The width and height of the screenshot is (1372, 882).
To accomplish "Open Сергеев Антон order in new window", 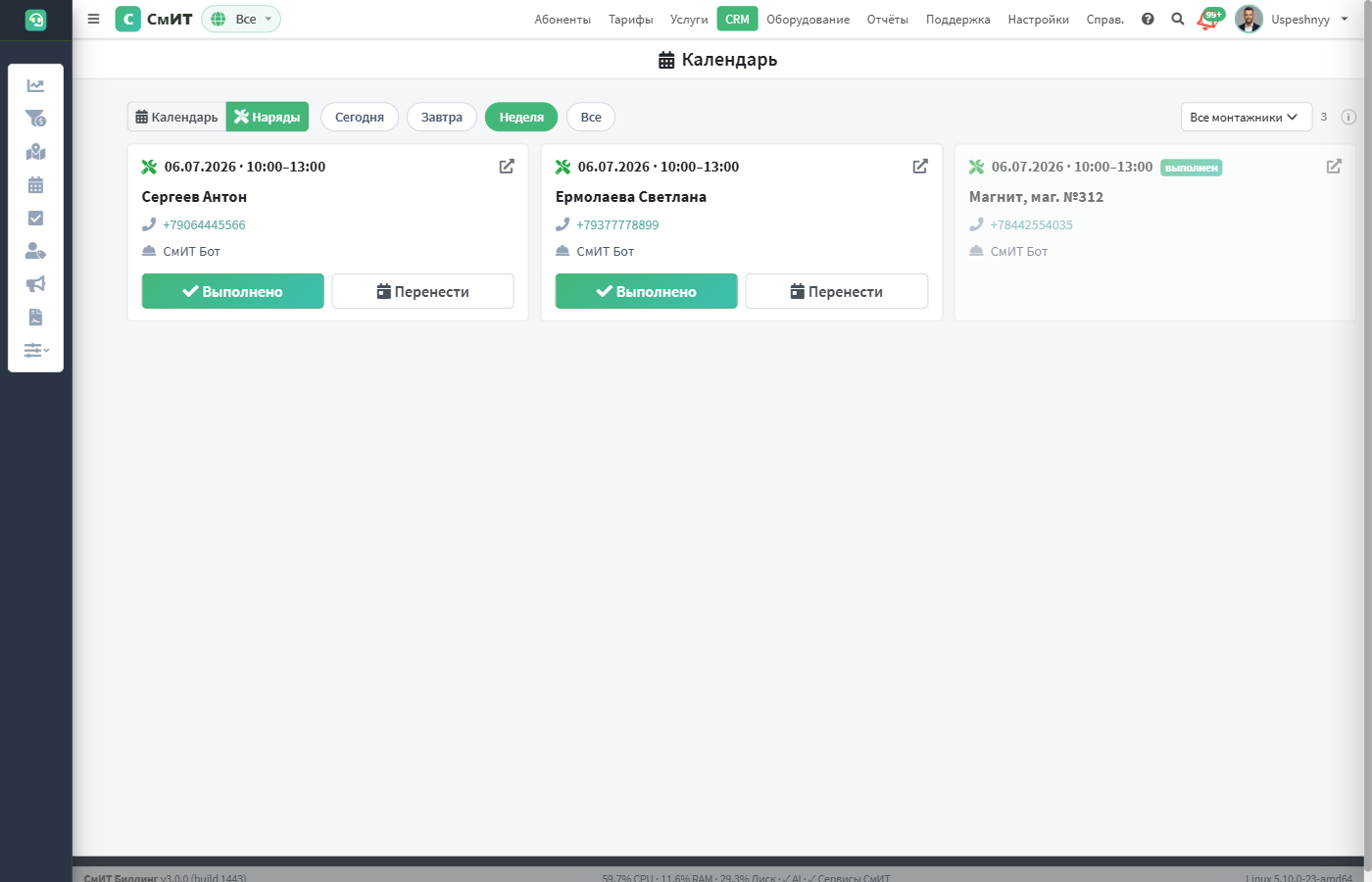I will click(x=507, y=167).
